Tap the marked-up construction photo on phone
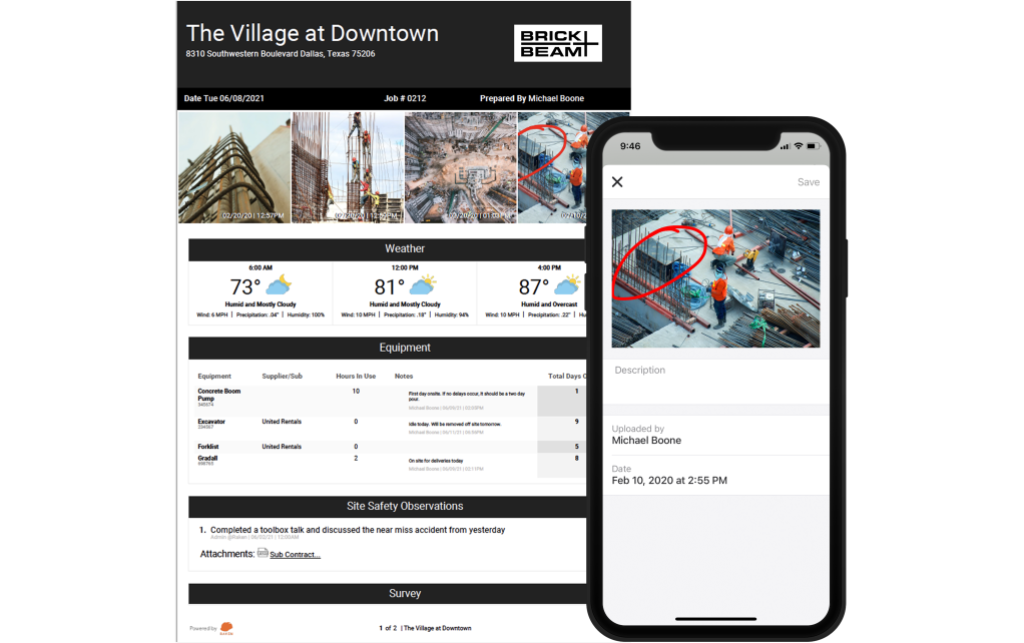This screenshot has width=1024, height=643. tap(715, 278)
